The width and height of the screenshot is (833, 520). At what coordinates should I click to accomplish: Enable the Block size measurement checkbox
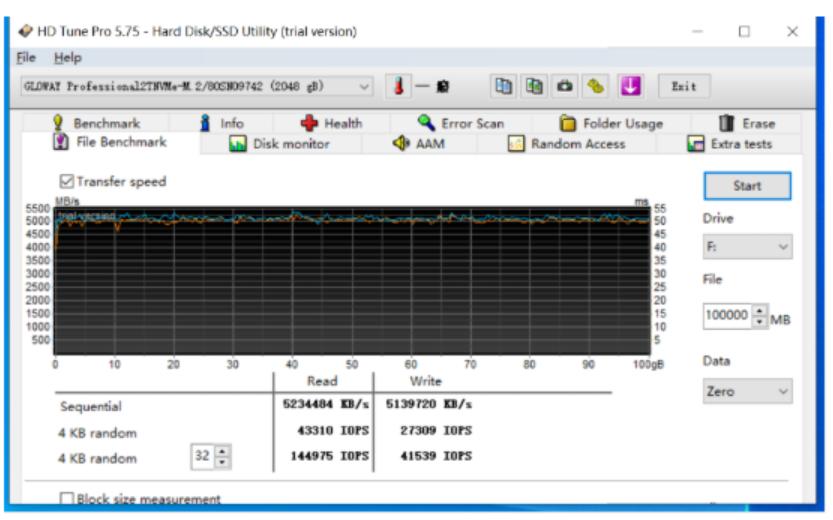click(67, 499)
